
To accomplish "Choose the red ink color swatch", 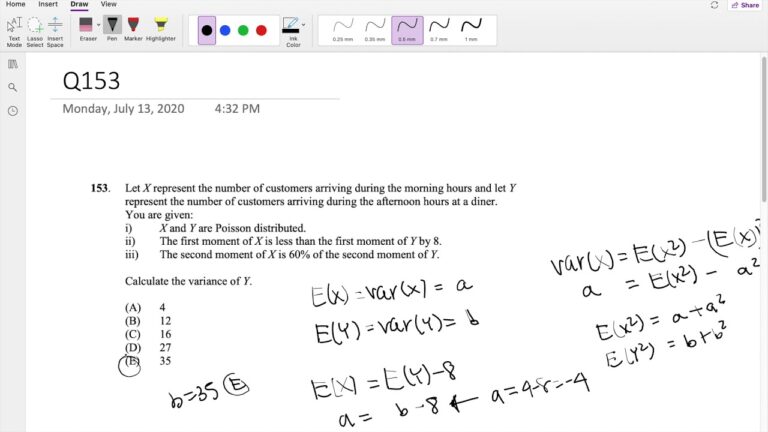I will click(x=261, y=30).
